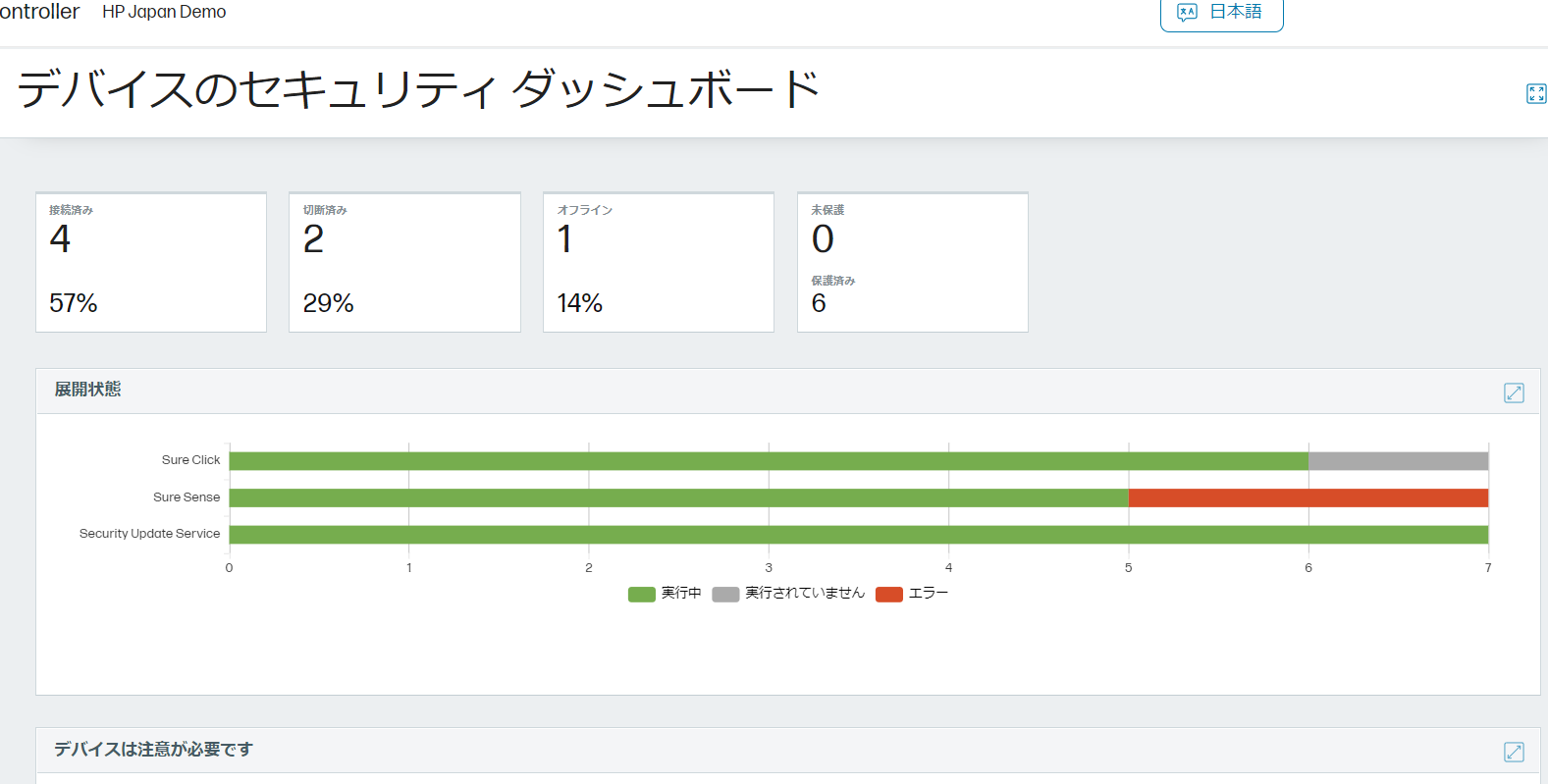
Task: Click the gray segment of Sure Click bar
Action: pos(1399,459)
